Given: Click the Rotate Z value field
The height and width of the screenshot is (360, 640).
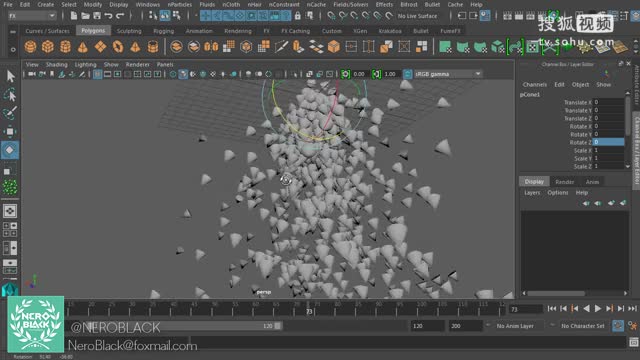Looking at the screenshot, I should click(x=608, y=142).
